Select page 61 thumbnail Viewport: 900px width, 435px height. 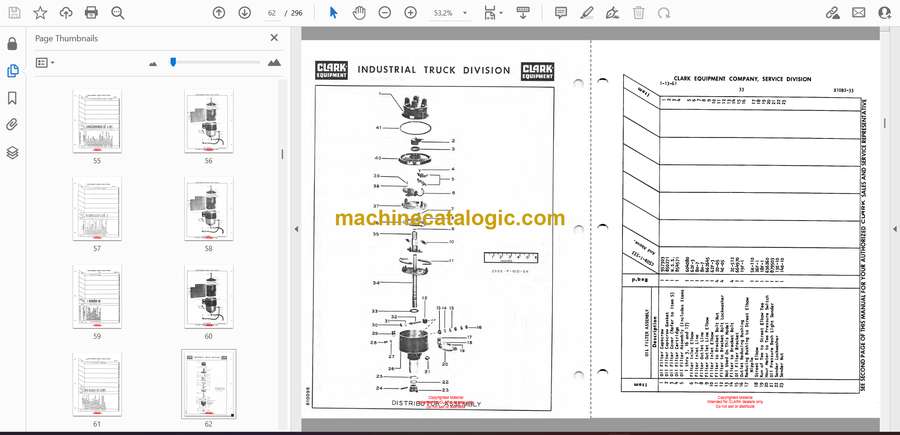(96, 384)
